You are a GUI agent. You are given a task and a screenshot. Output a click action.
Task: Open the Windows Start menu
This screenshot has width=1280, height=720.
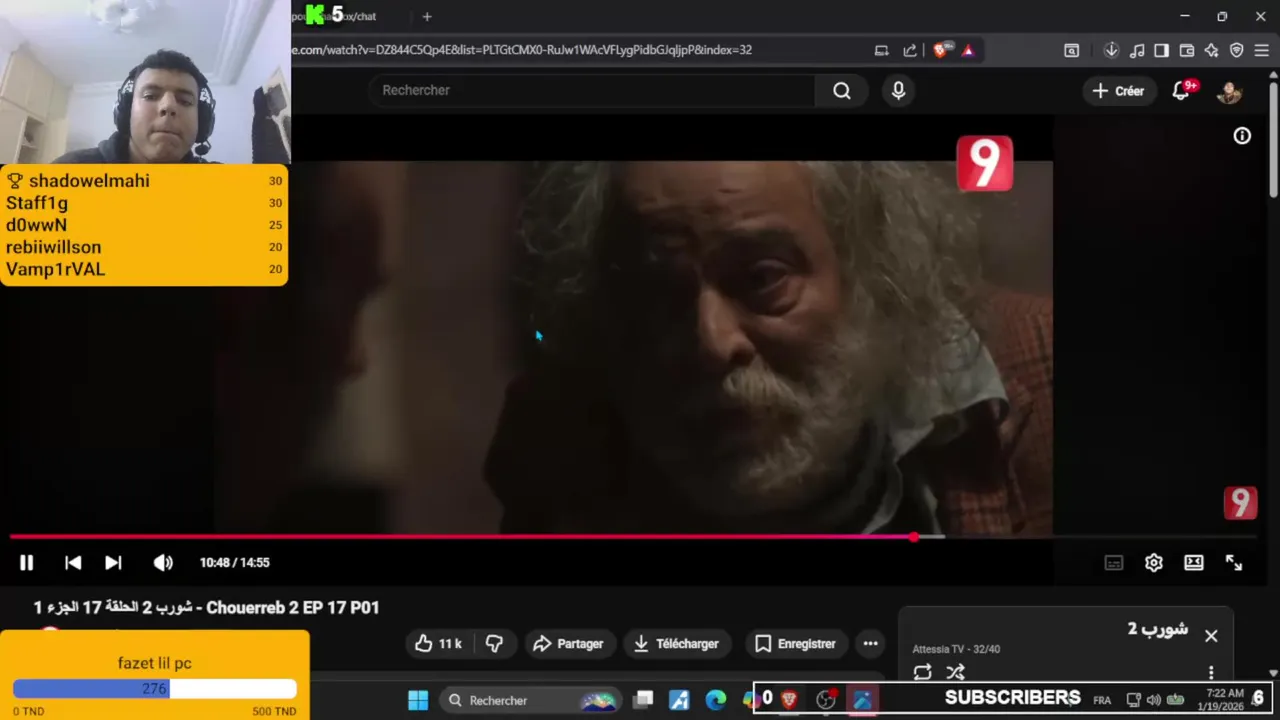pos(418,700)
